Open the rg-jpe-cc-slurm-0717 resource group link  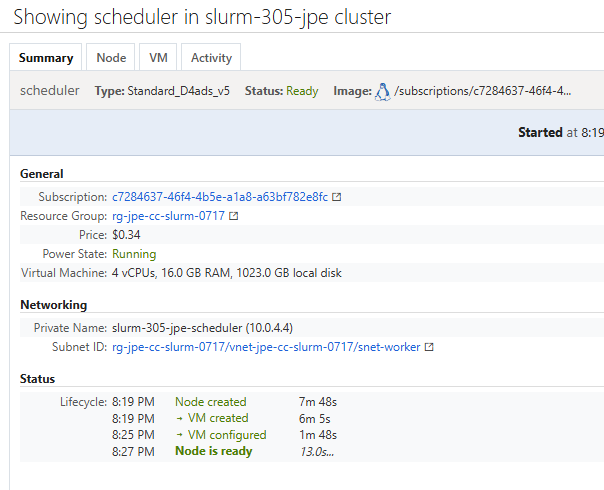click(x=168, y=216)
